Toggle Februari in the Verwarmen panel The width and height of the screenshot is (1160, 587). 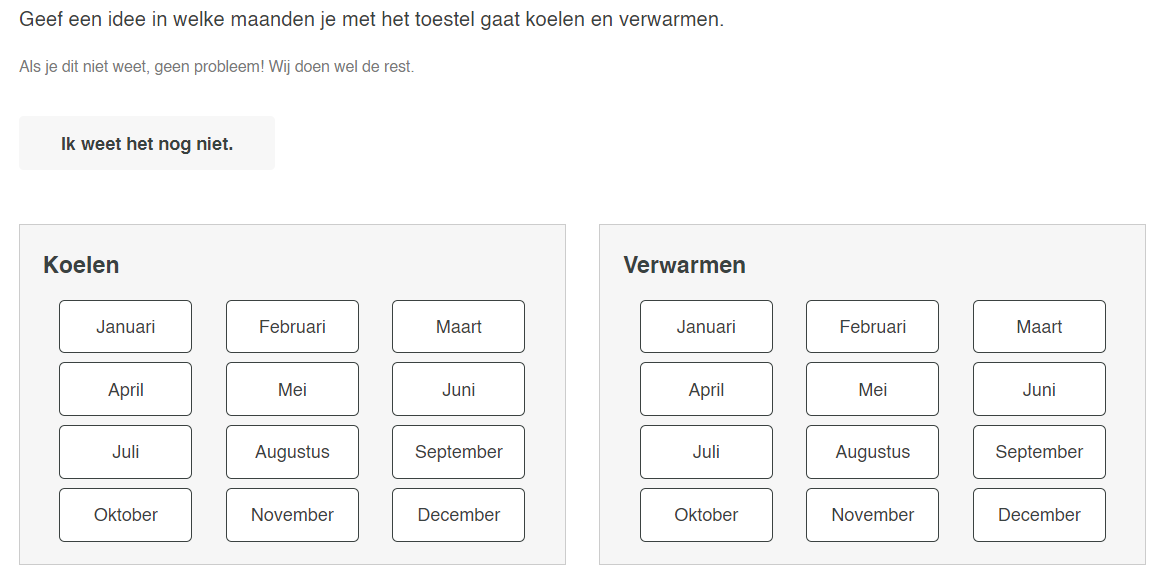coord(872,327)
